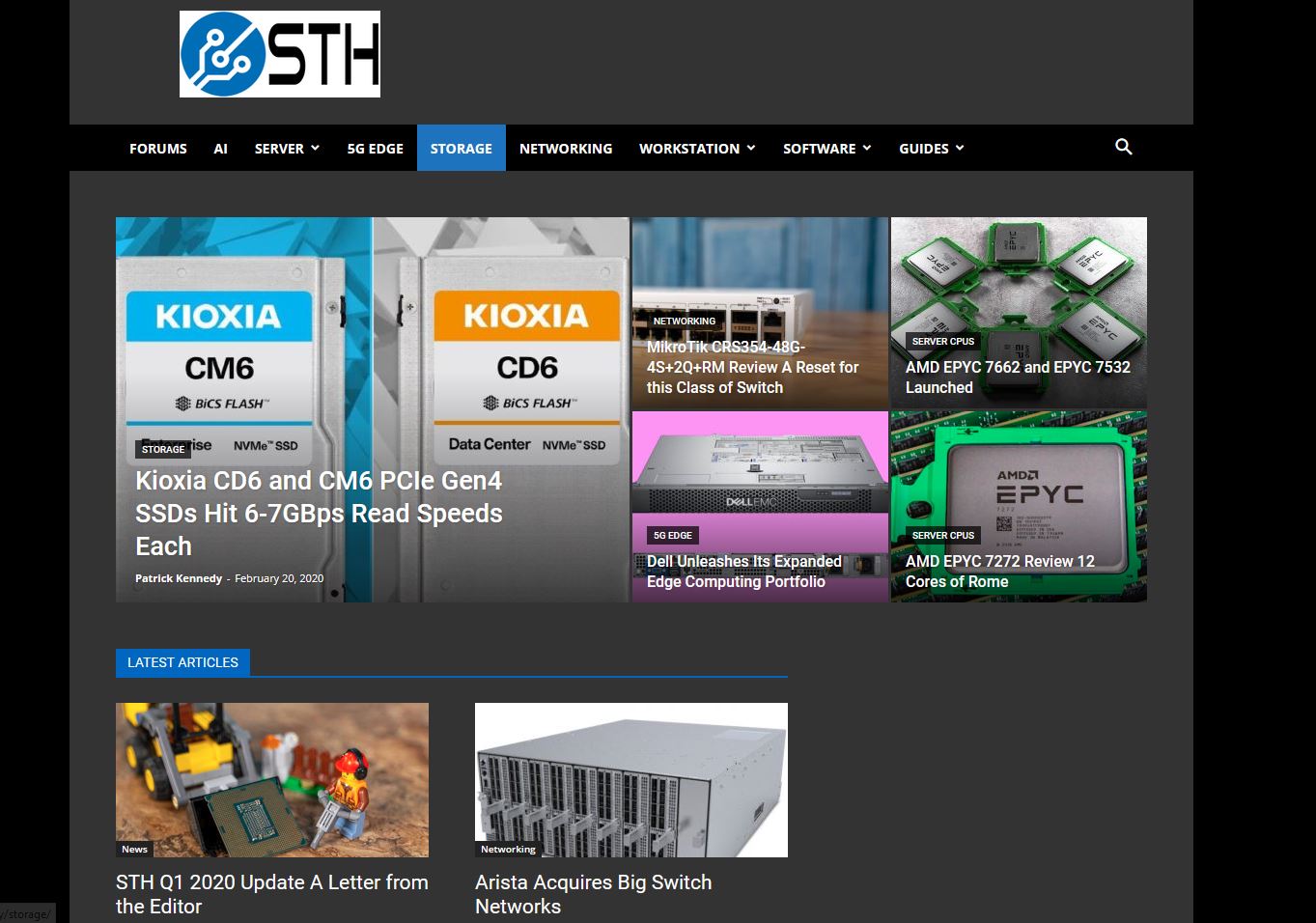Click the WORKSTATION menu label
The width and height of the screenshot is (1316, 923).
coord(689,149)
